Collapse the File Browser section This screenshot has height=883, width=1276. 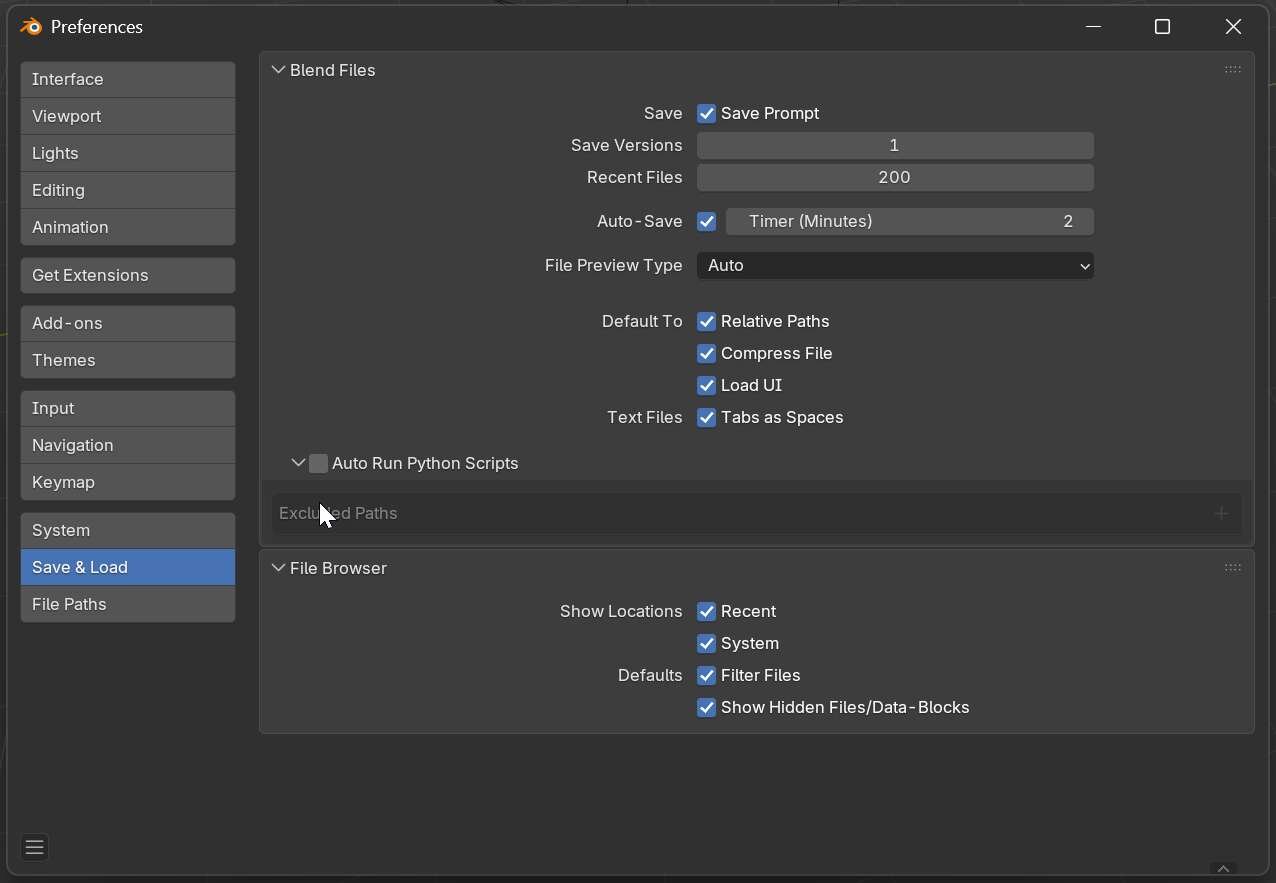click(x=278, y=569)
